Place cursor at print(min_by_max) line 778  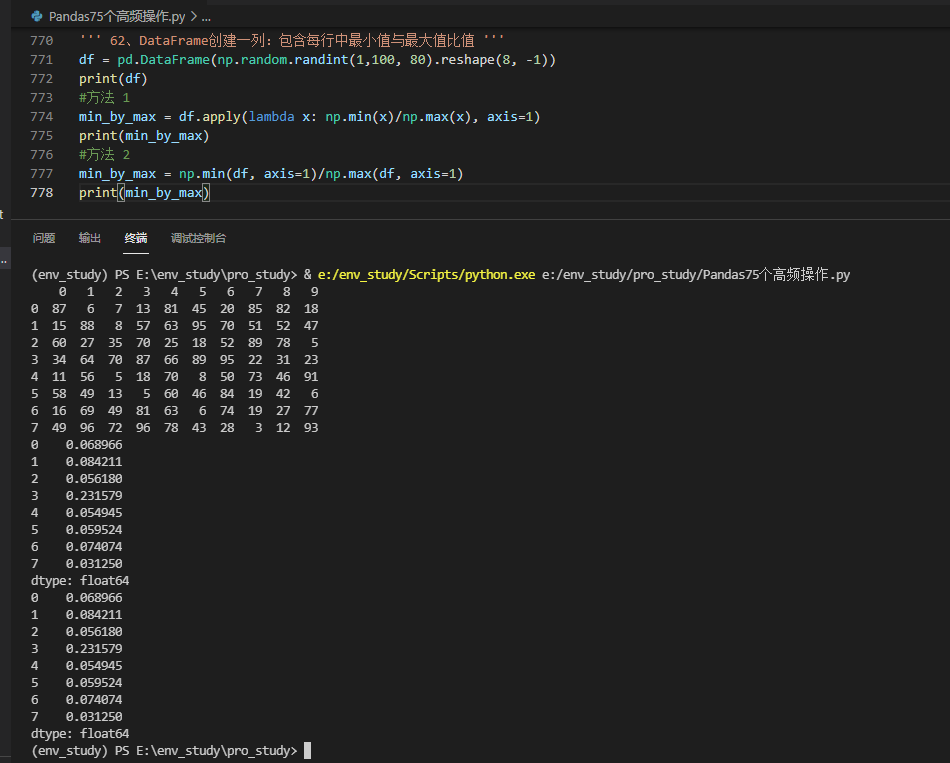pyautogui.click(x=144, y=193)
